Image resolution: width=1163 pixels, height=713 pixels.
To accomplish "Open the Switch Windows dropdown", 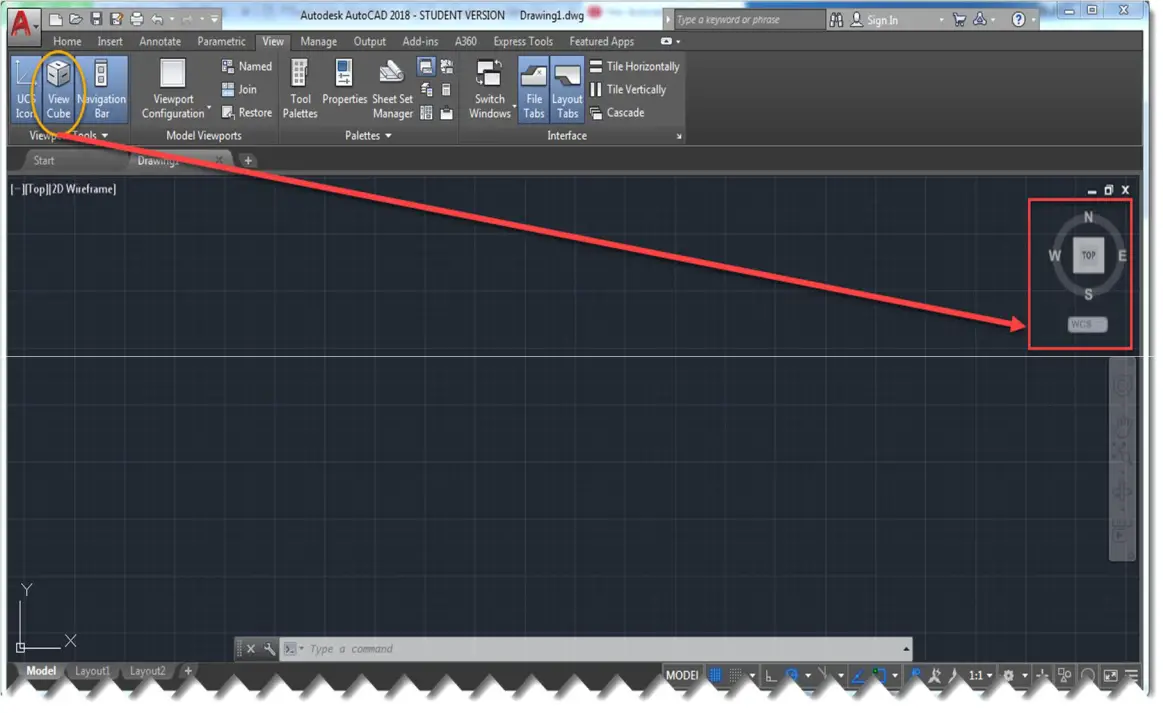I will coord(490,89).
